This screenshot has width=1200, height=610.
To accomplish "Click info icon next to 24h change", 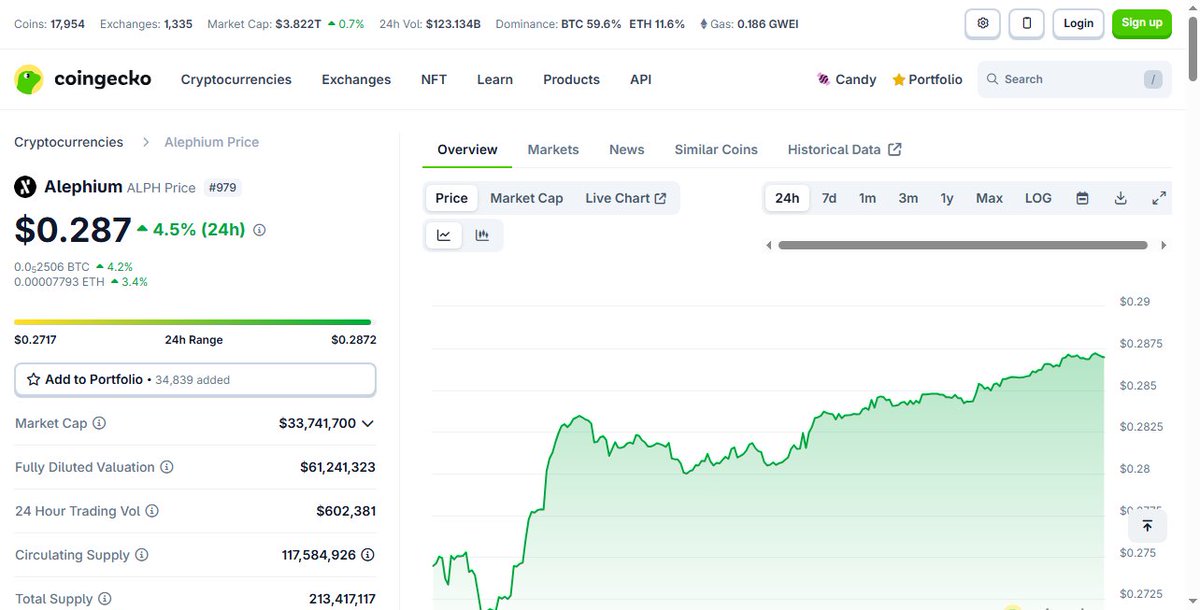I will click(x=259, y=230).
